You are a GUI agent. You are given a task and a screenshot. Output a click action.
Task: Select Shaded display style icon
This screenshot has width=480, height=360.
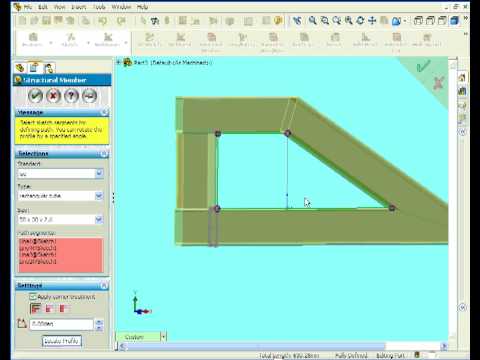[454, 21]
